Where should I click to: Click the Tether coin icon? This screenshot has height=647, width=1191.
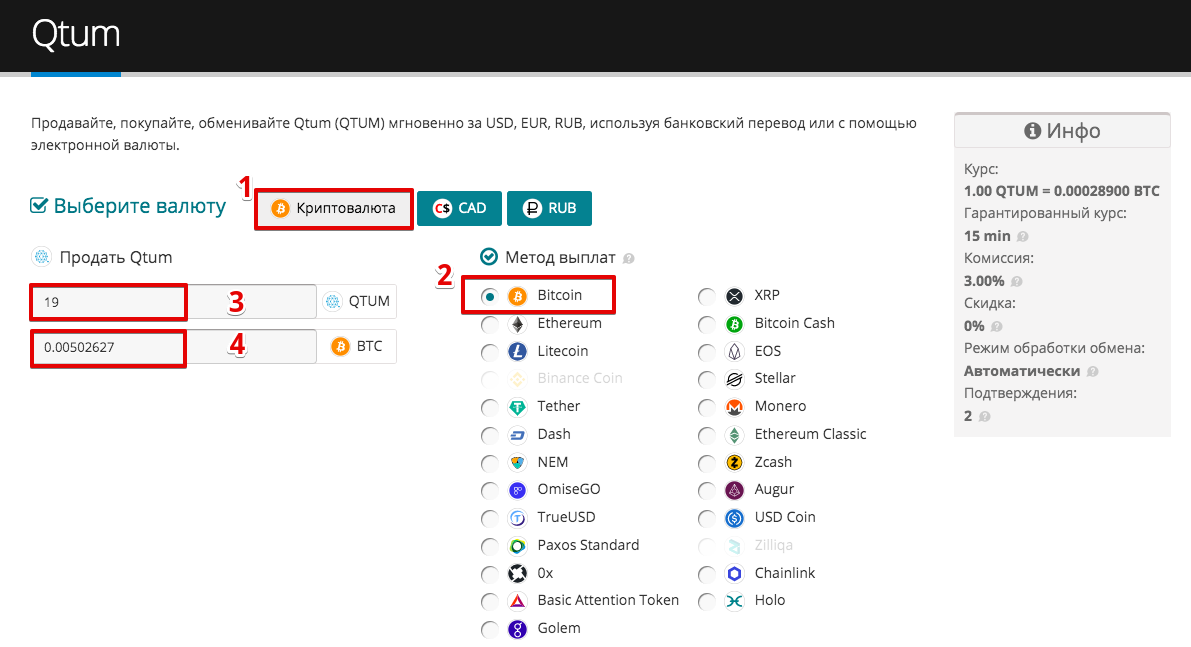point(517,407)
